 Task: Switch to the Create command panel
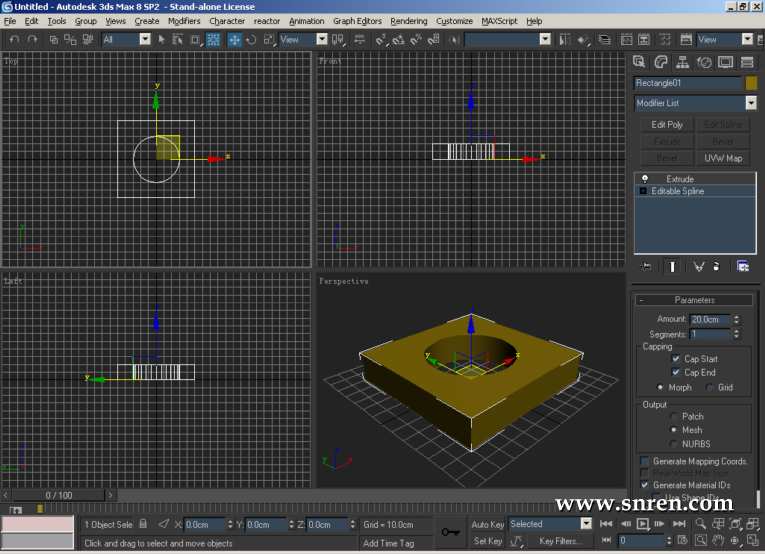639,62
